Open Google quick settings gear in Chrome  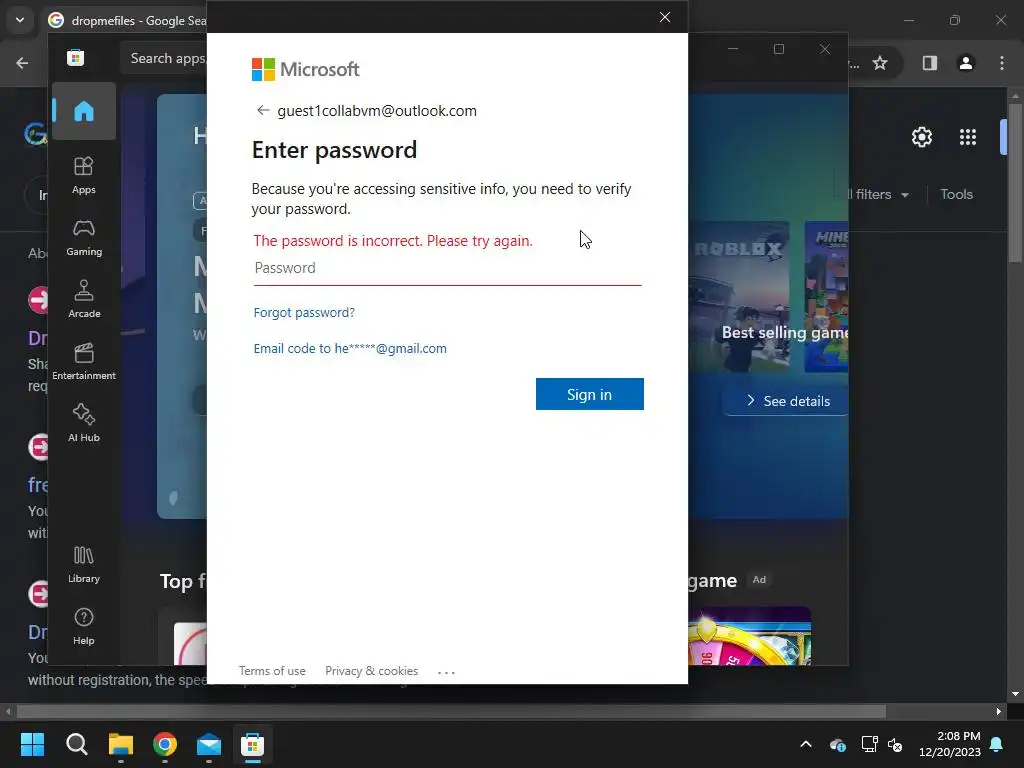[921, 137]
